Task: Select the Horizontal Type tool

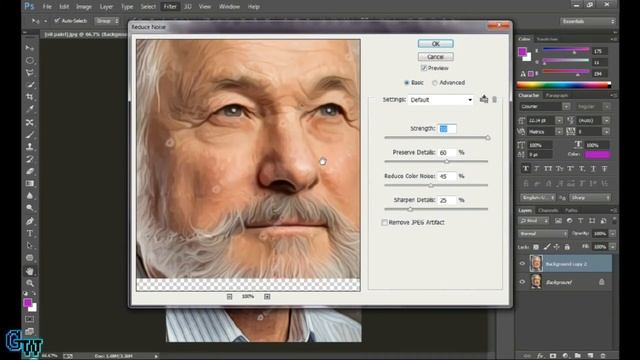Action: pos(29,233)
